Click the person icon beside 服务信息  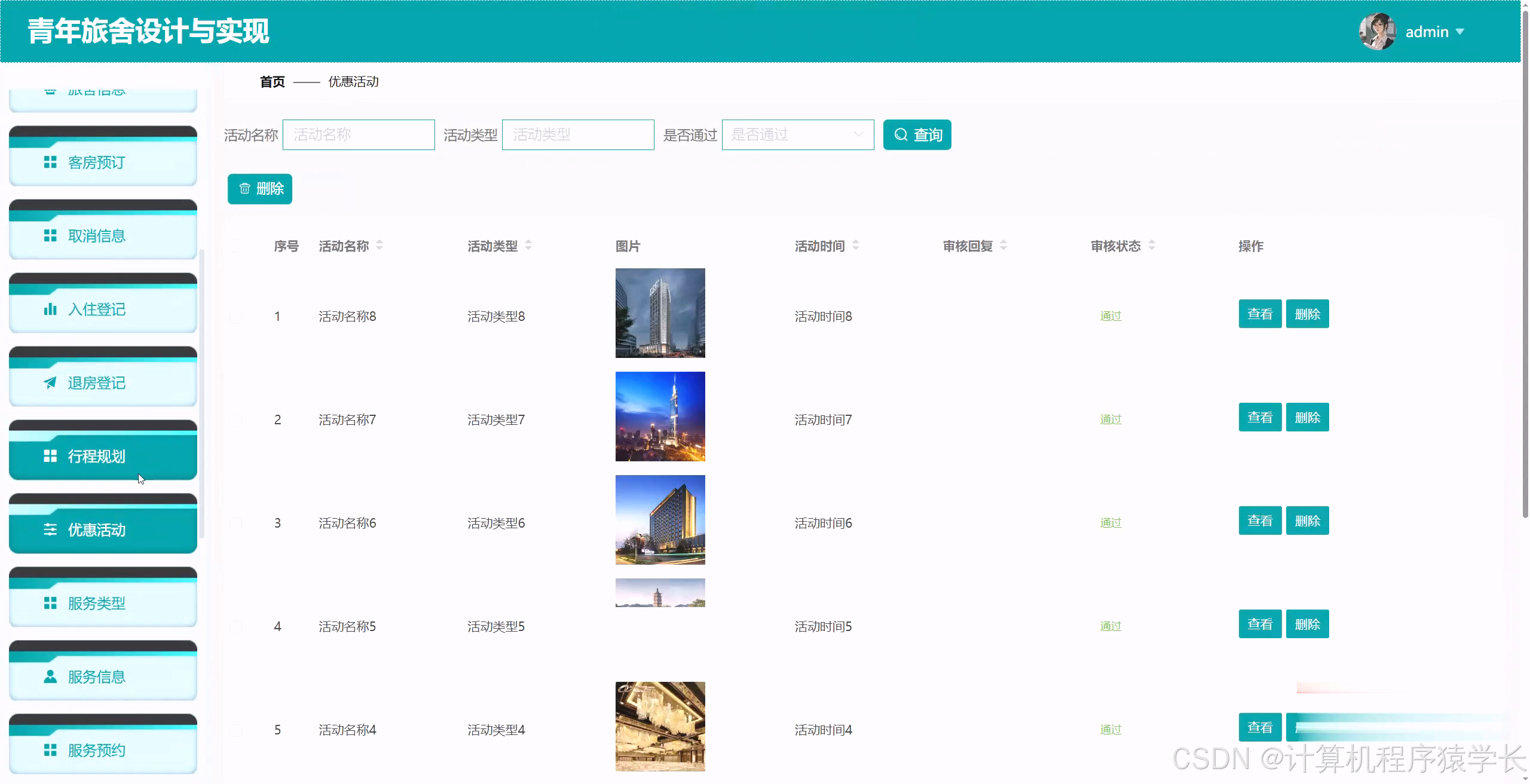pos(50,677)
